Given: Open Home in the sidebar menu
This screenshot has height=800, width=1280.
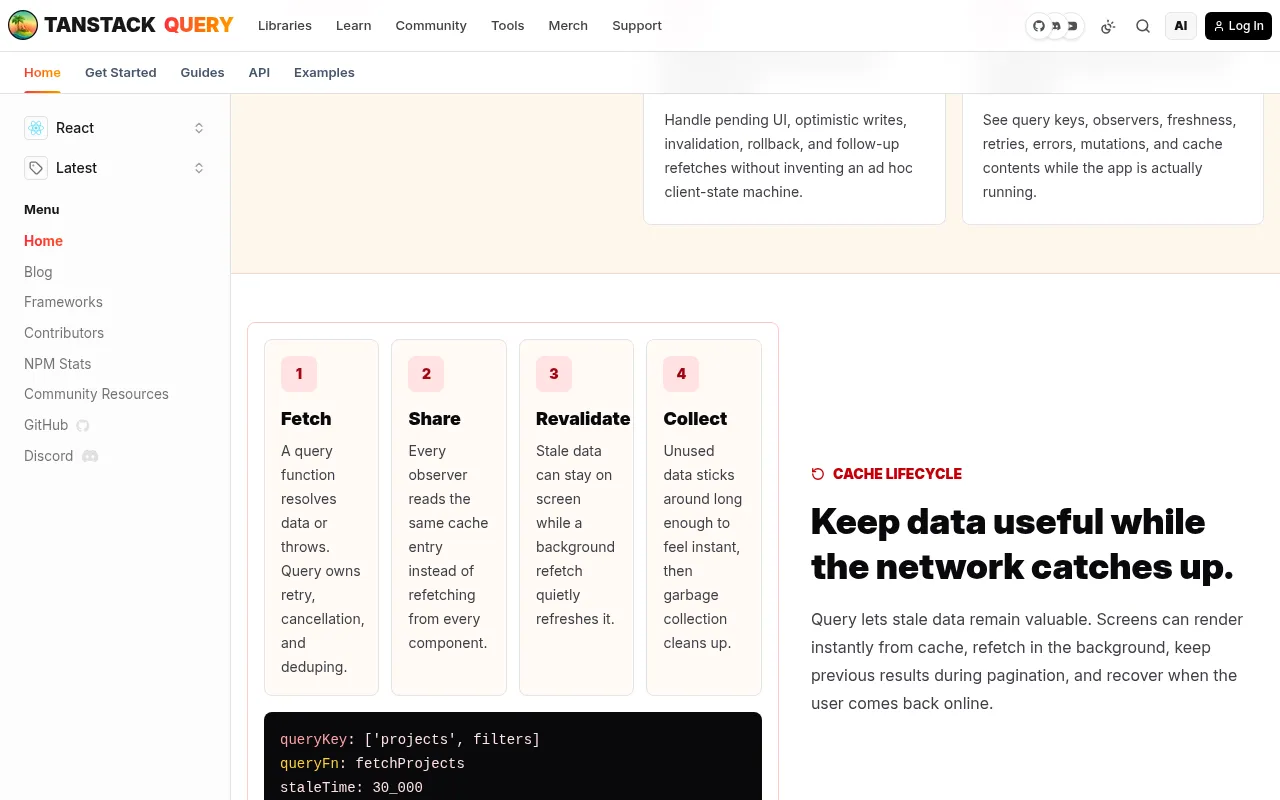Looking at the screenshot, I should pyautogui.click(x=44, y=241).
